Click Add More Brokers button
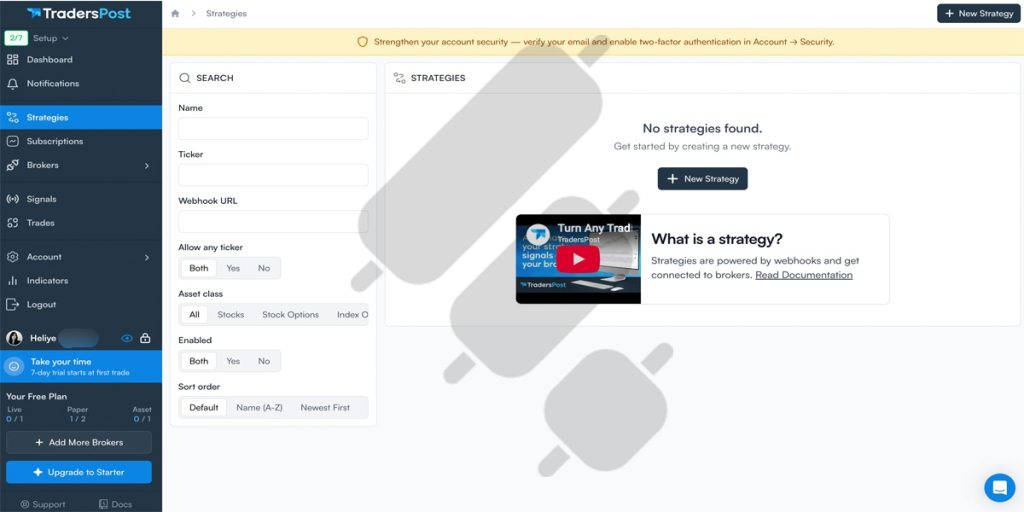1024x512 pixels. point(79,442)
